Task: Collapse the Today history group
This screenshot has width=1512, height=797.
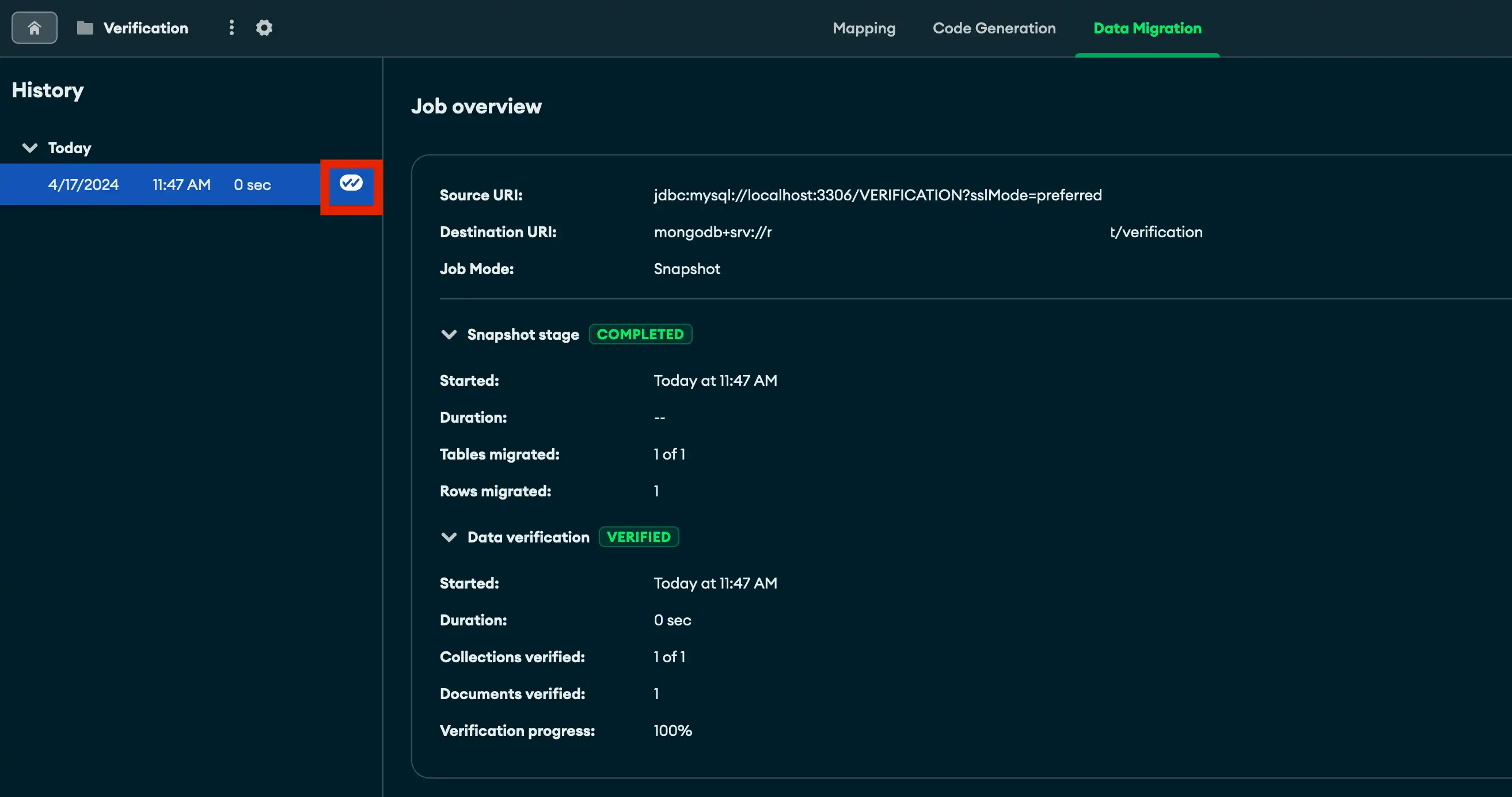Action: pyautogui.click(x=30, y=147)
